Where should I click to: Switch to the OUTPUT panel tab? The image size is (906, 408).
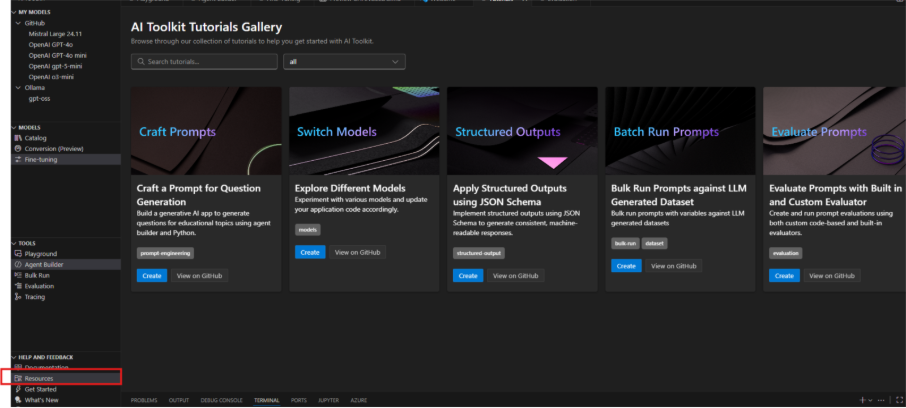pyautogui.click(x=179, y=400)
